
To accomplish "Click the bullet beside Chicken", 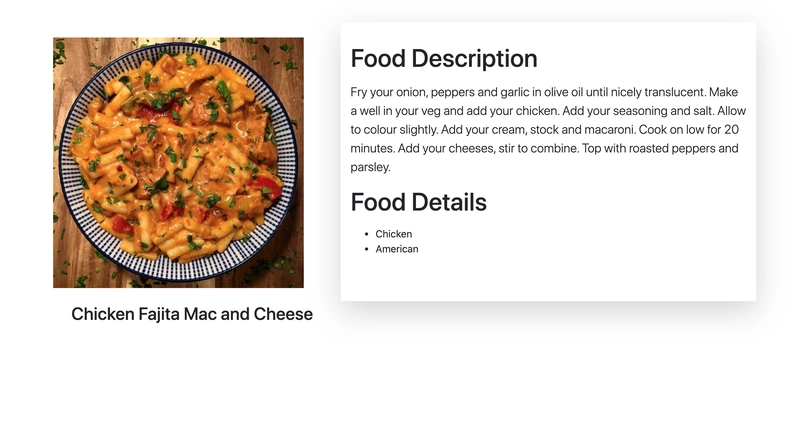I will (367, 234).
